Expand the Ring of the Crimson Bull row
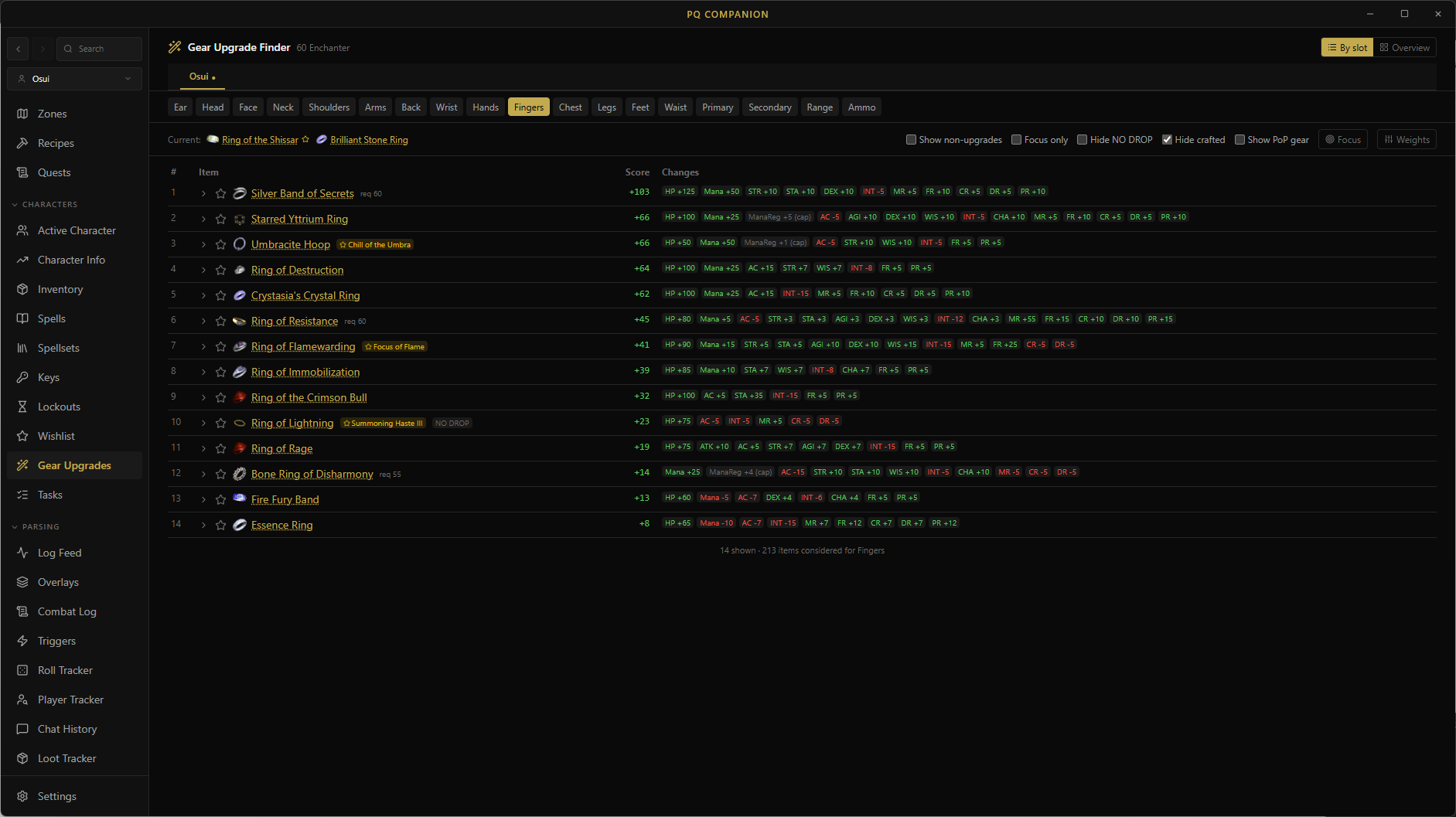Viewport: 1456px width, 817px height. pos(203,397)
